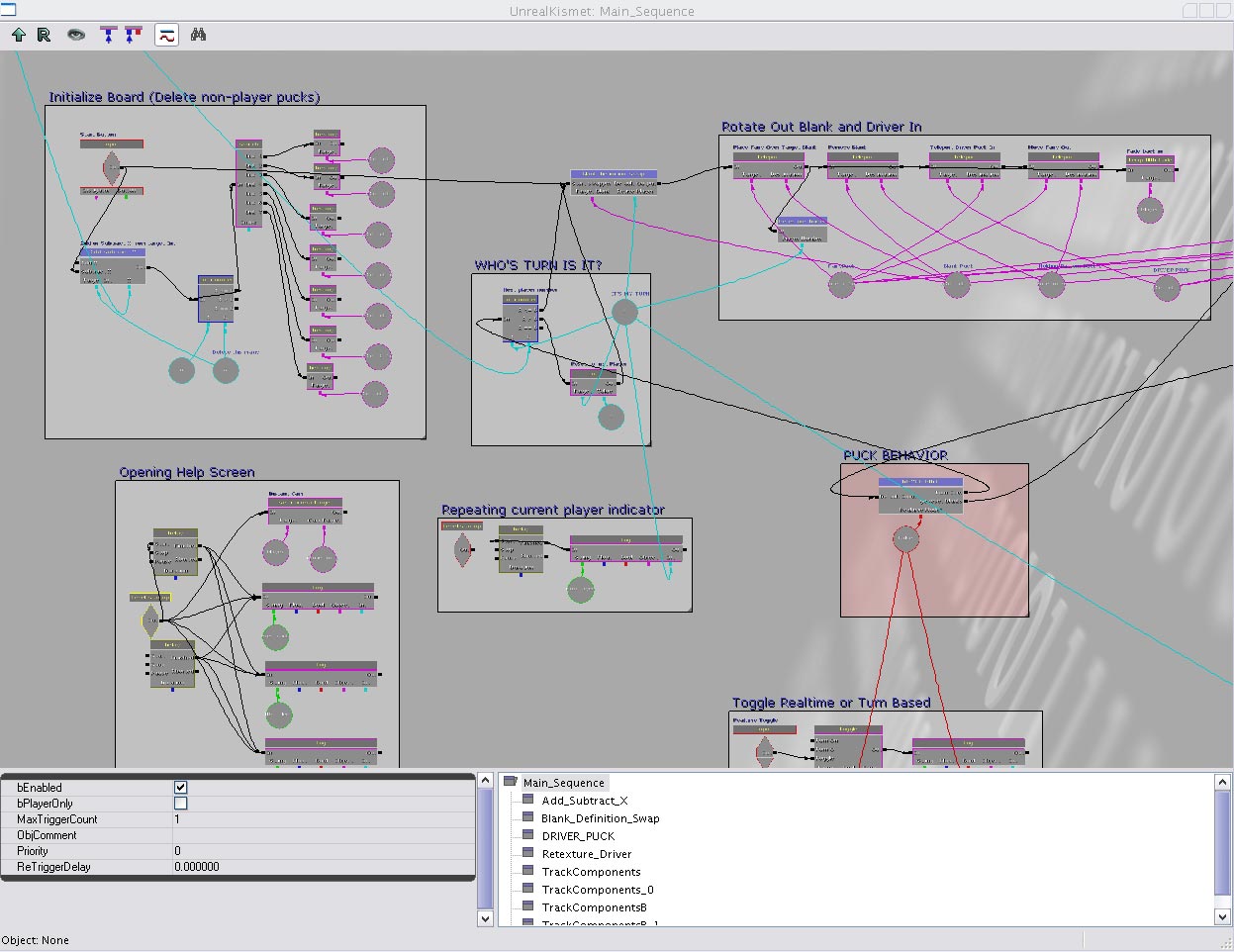This screenshot has height=952, width=1234.
Task: Select Main_Sequence root in tree
Action: [563, 783]
